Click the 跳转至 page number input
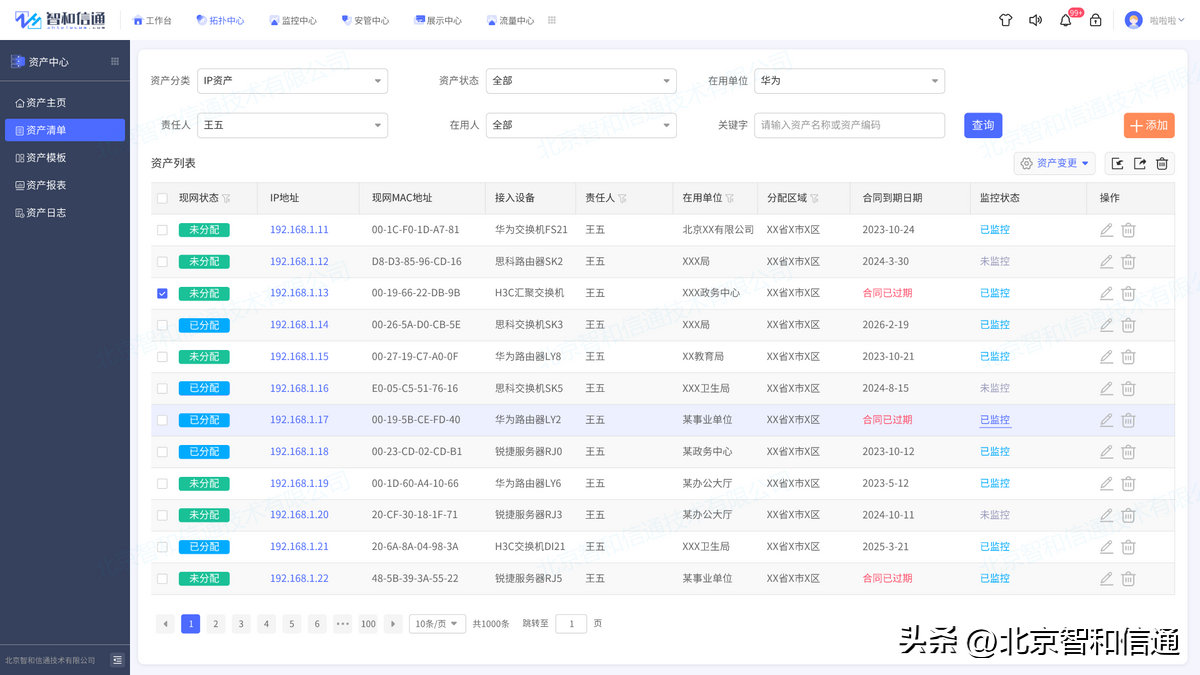The image size is (1200, 675). coord(571,624)
